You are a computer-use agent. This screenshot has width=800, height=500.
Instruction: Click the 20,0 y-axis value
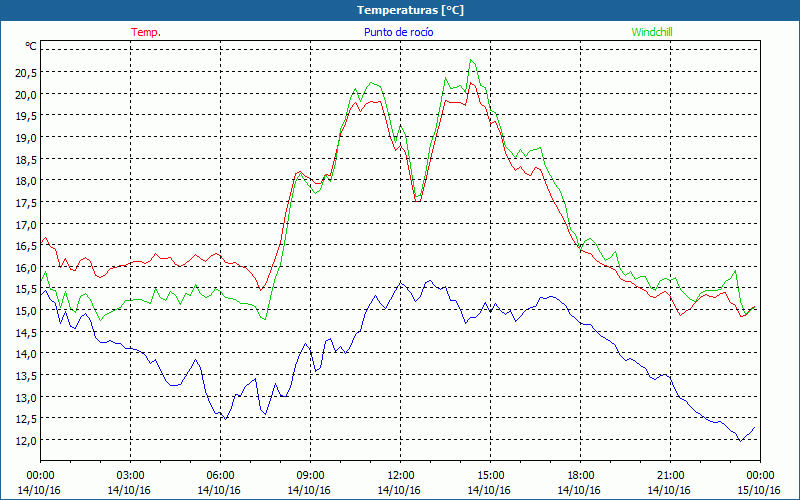coord(26,94)
